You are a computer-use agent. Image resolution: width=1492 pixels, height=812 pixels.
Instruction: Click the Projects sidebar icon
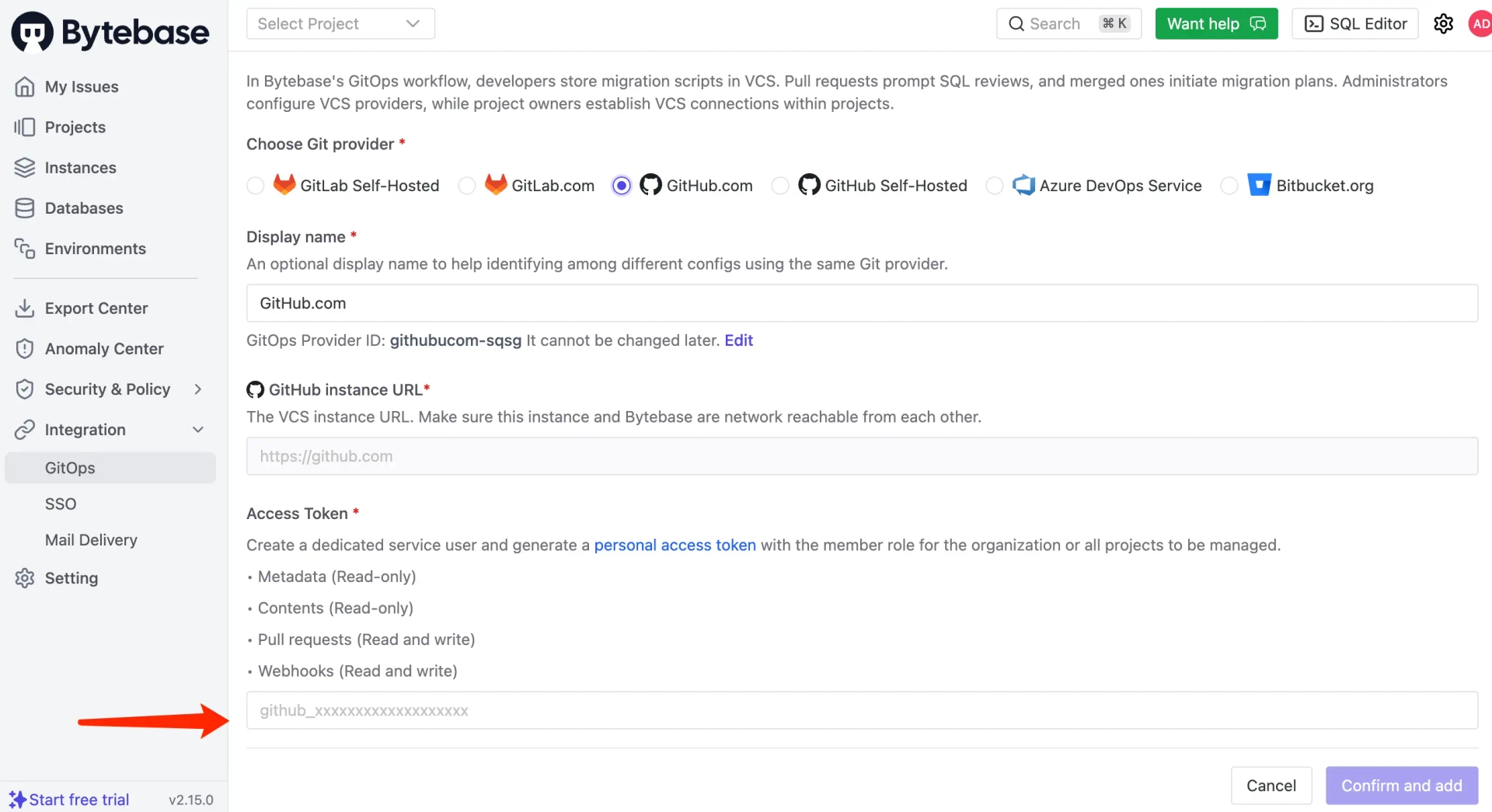(25, 127)
